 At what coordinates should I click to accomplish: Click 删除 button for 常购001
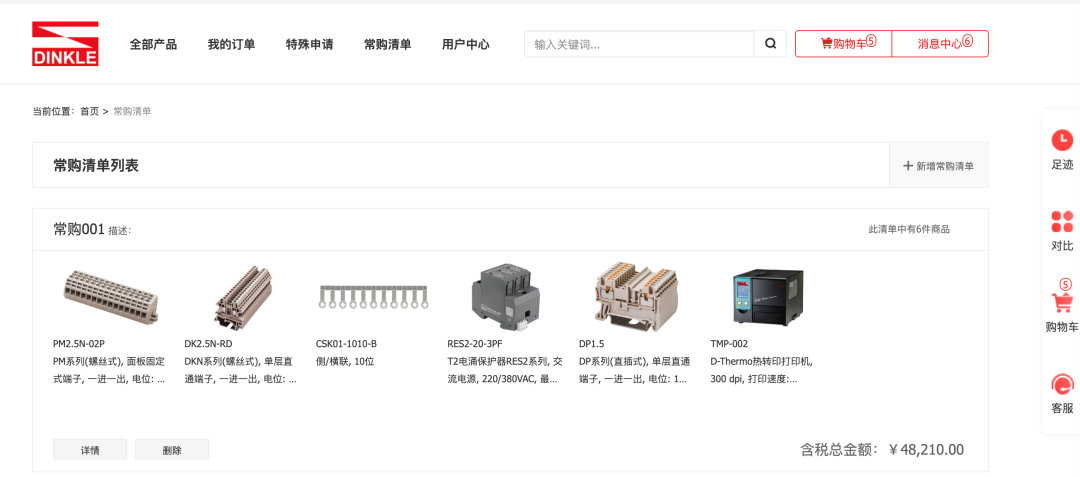click(172, 450)
